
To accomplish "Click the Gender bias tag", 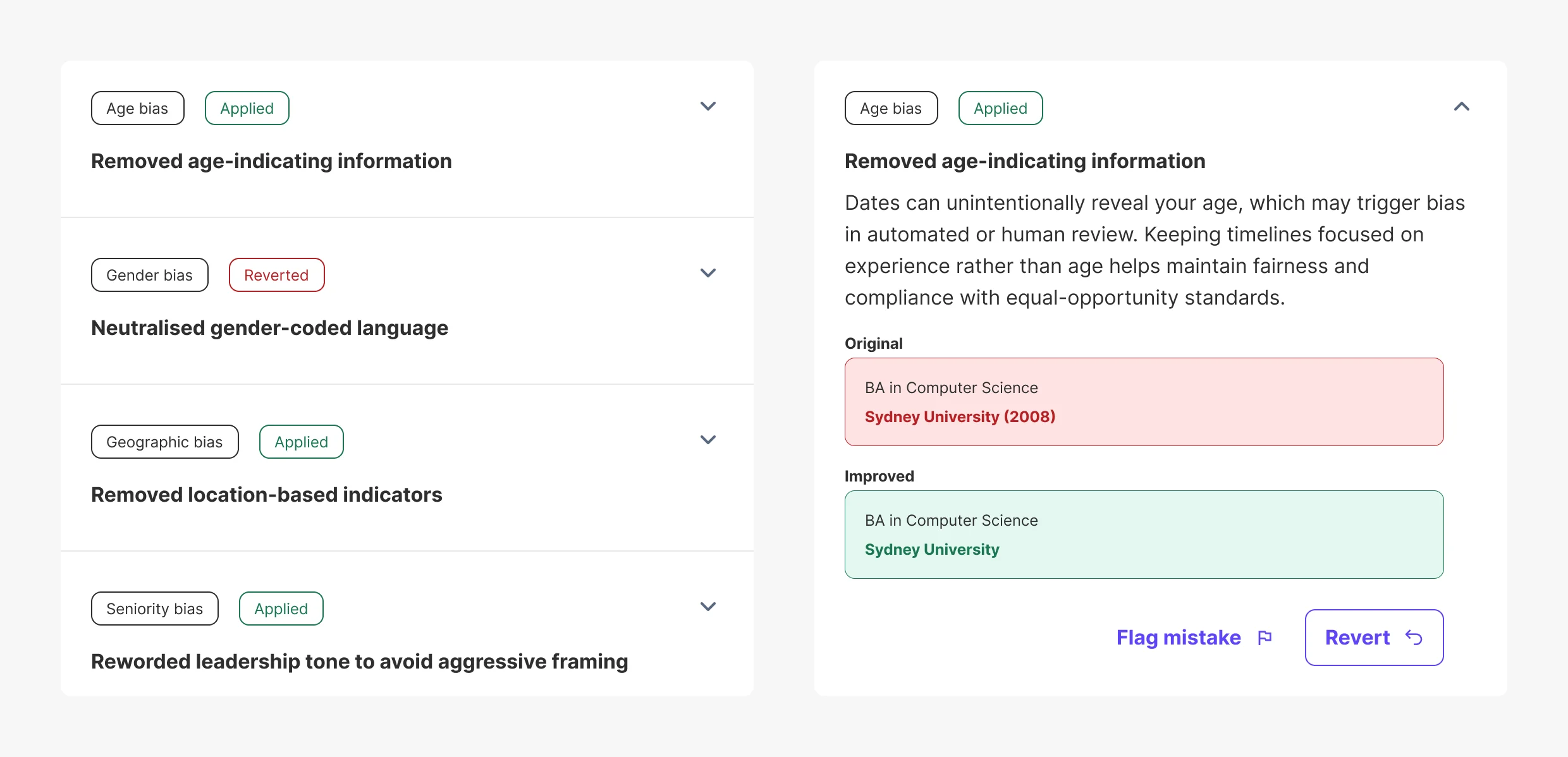I will click(x=149, y=275).
